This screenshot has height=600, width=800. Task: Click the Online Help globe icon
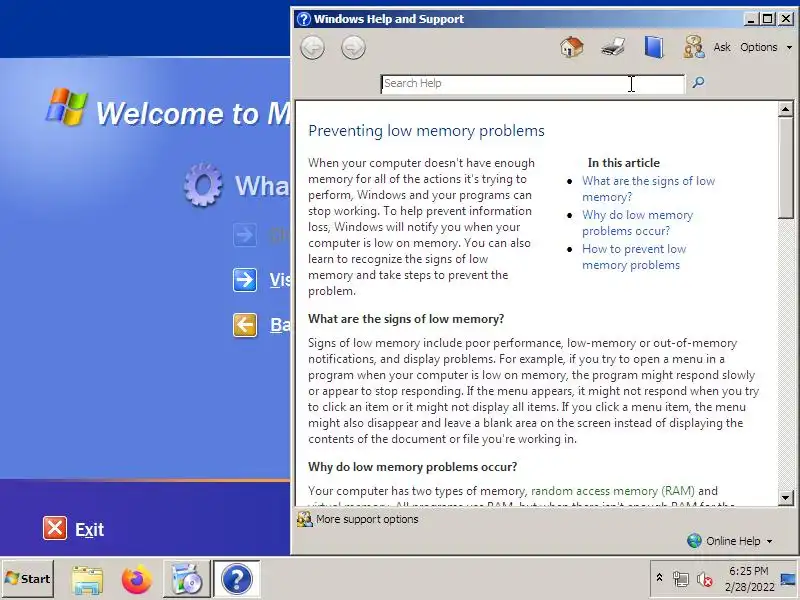point(694,541)
